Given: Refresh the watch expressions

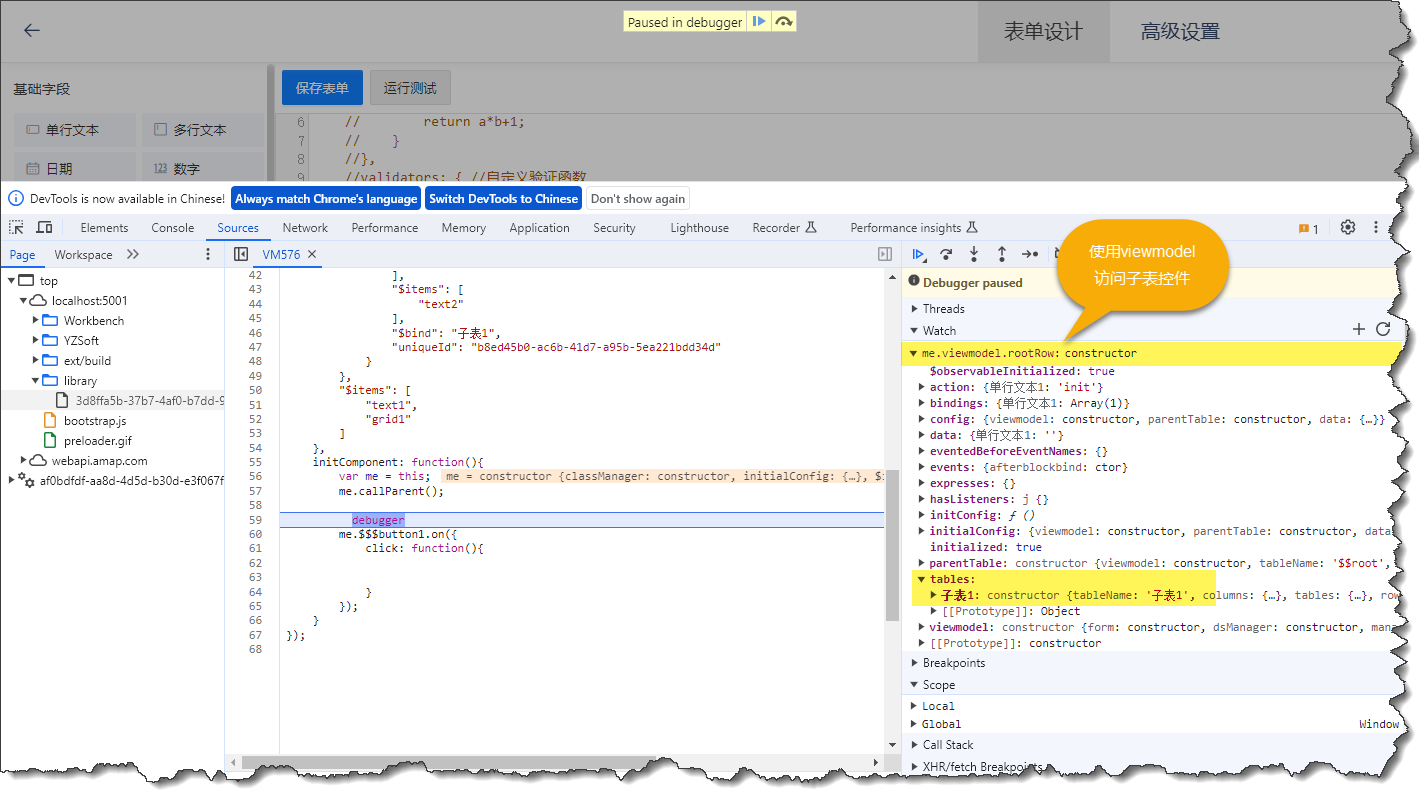Looking at the screenshot, I should click(x=1383, y=329).
